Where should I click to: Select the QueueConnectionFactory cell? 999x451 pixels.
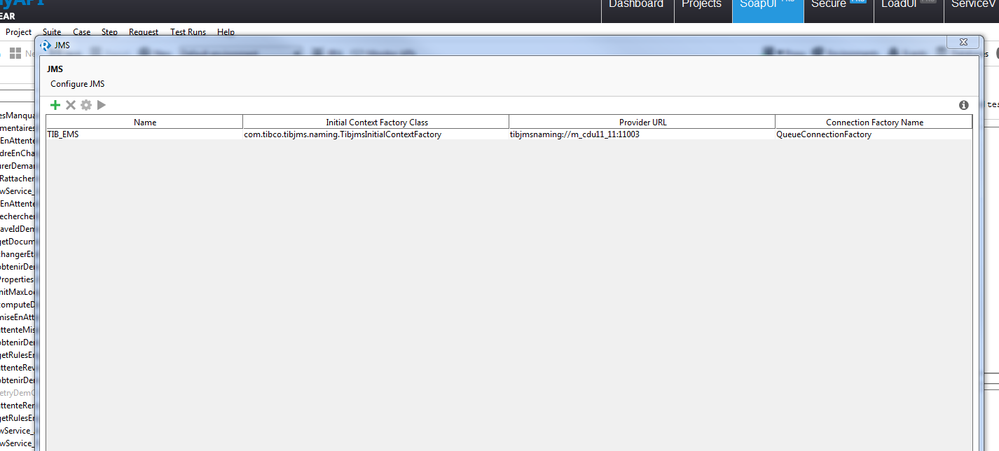click(x=873, y=134)
